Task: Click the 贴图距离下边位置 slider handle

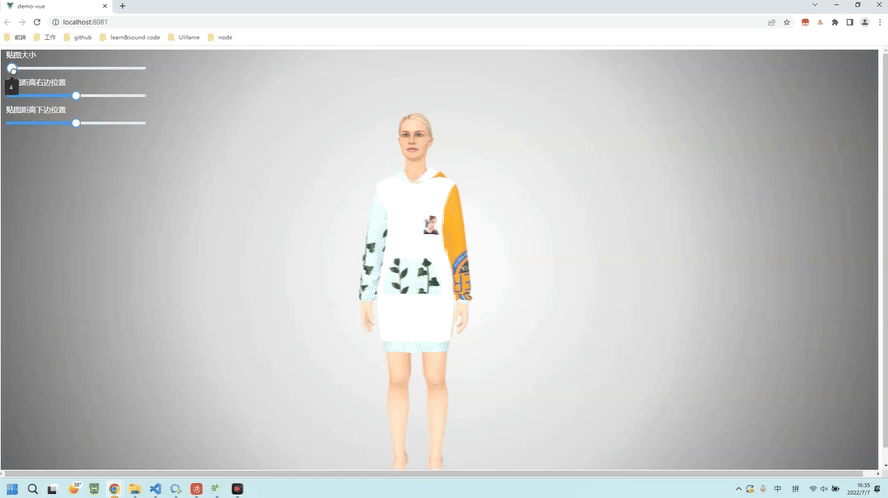Action: (x=76, y=123)
